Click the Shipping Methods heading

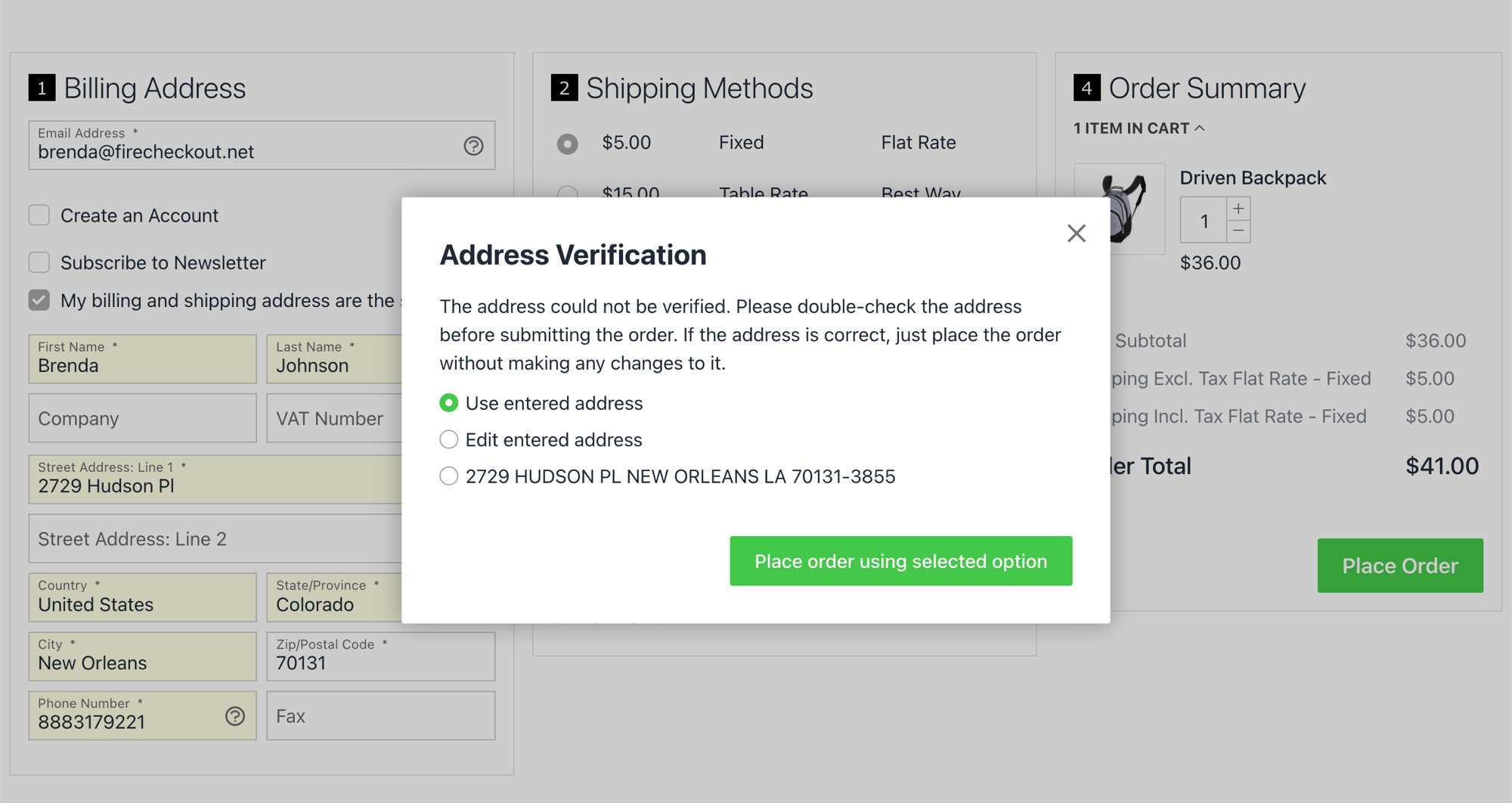(699, 88)
